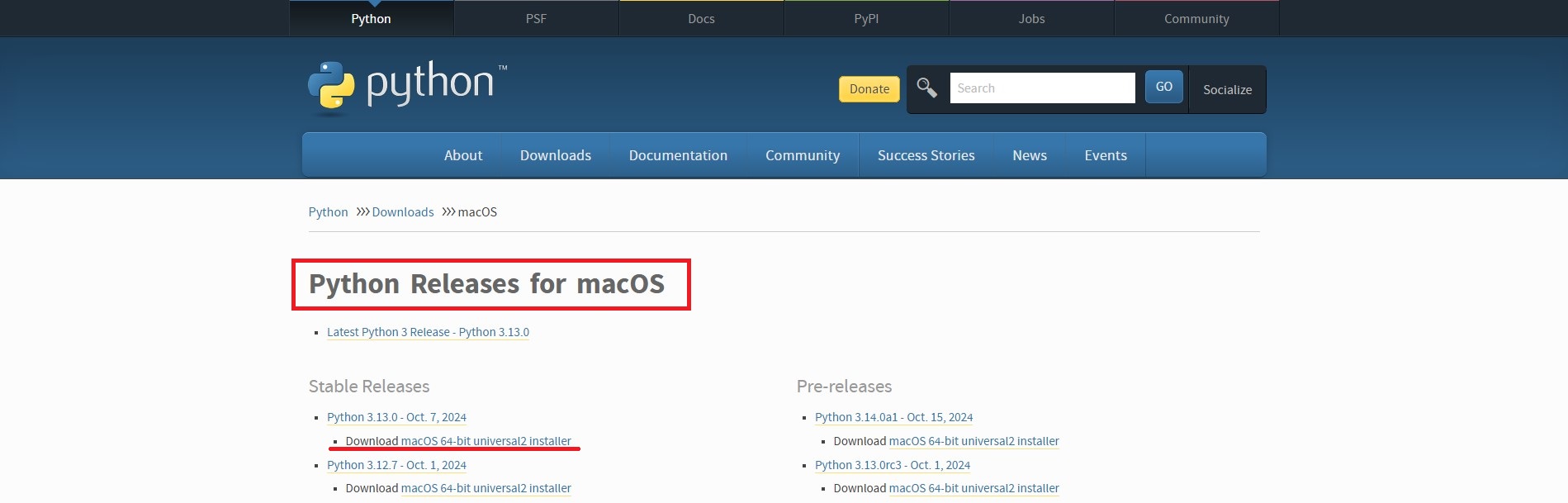The width and height of the screenshot is (1568, 503).
Task: Focus the Search input field
Action: [x=1042, y=88]
